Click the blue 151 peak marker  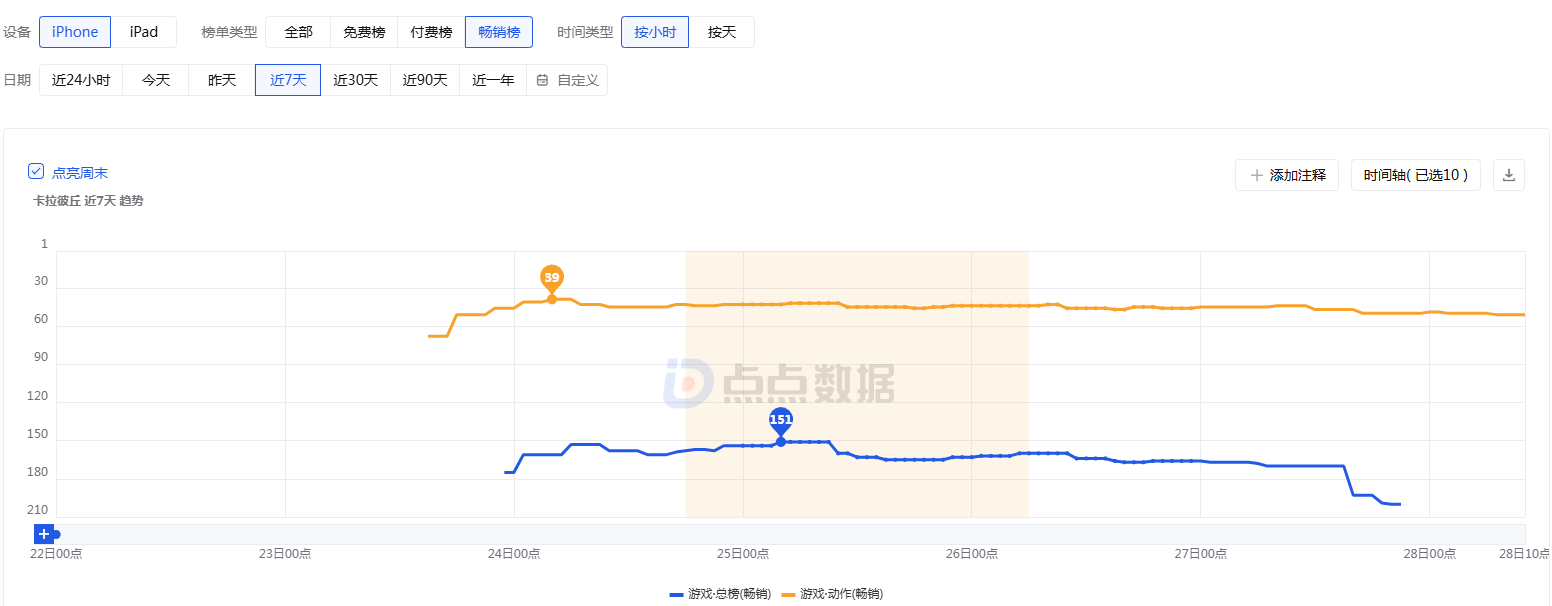[780, 420]
